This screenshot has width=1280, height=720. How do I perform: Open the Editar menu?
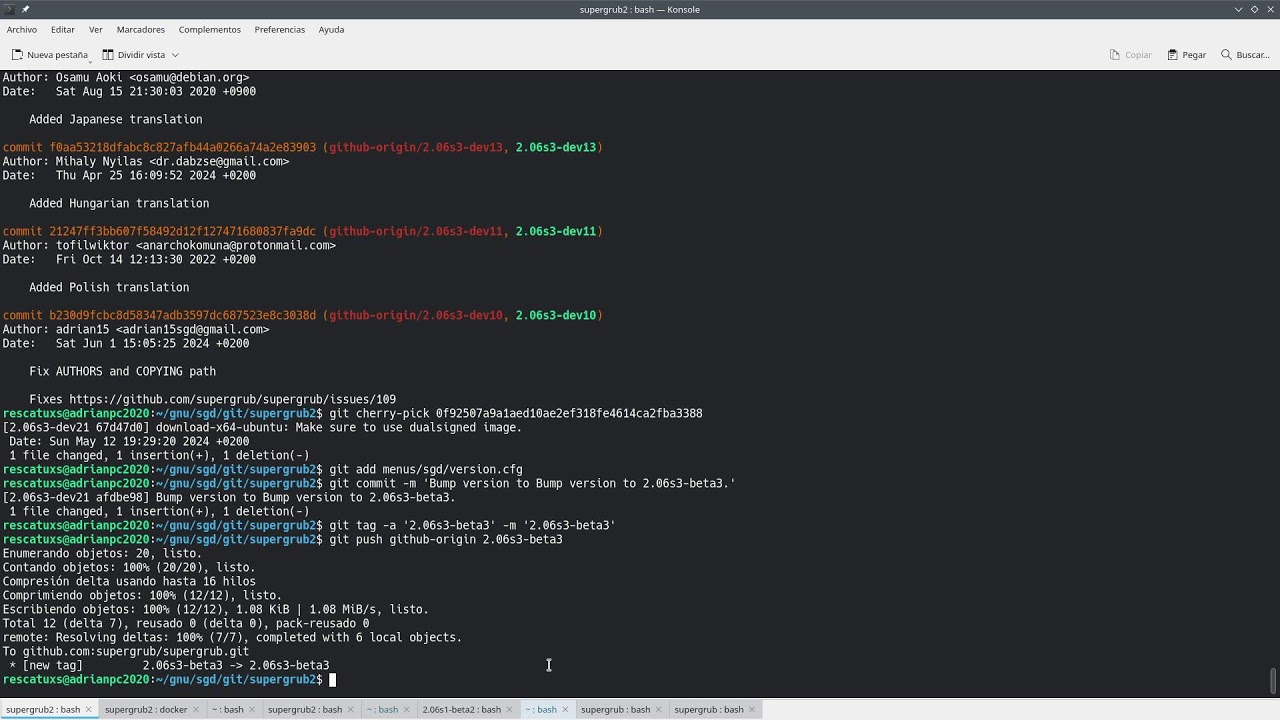click(63, 30)
